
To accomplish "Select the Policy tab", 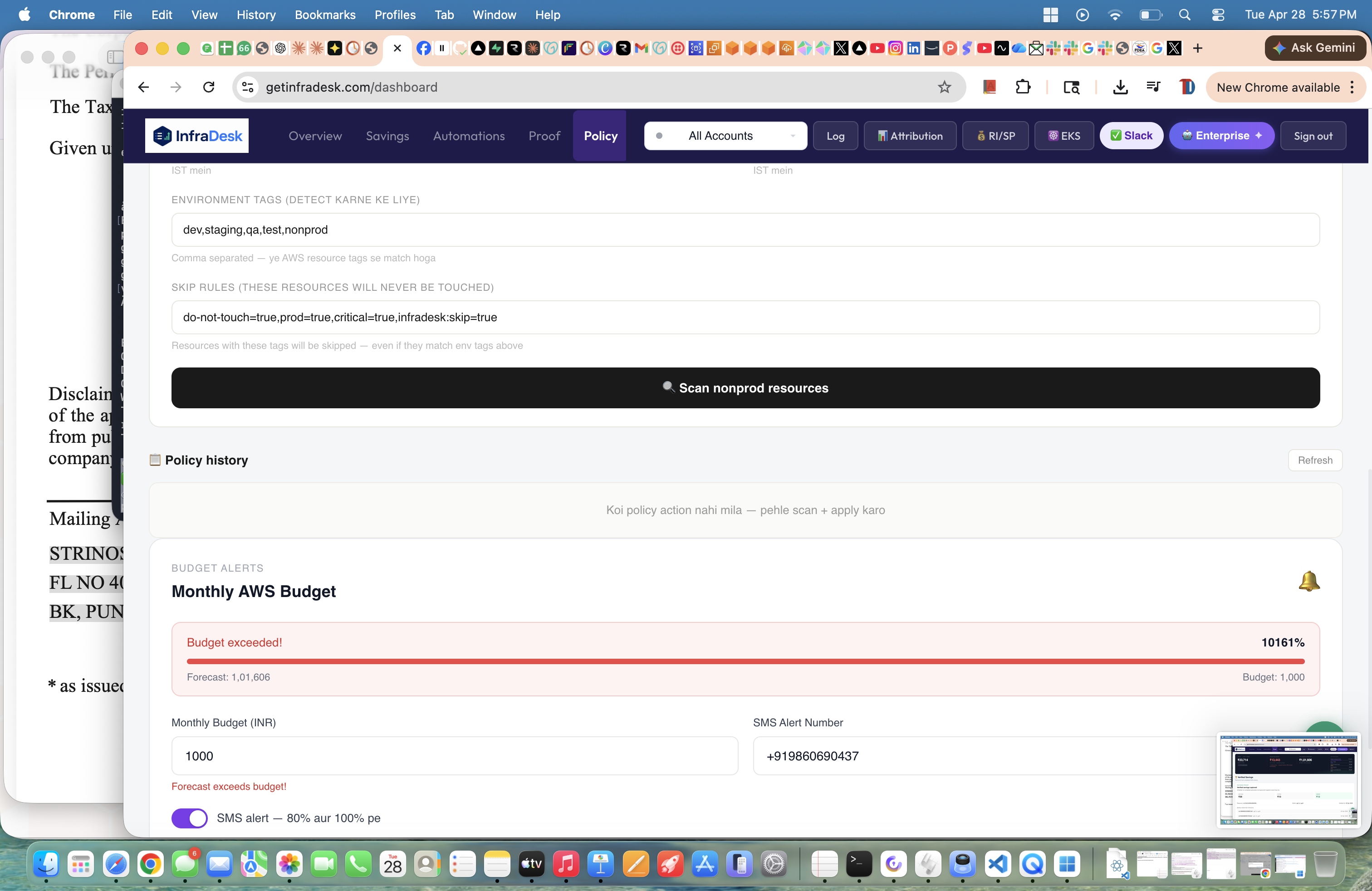I will pyautogui.click(x=600, y=136).
